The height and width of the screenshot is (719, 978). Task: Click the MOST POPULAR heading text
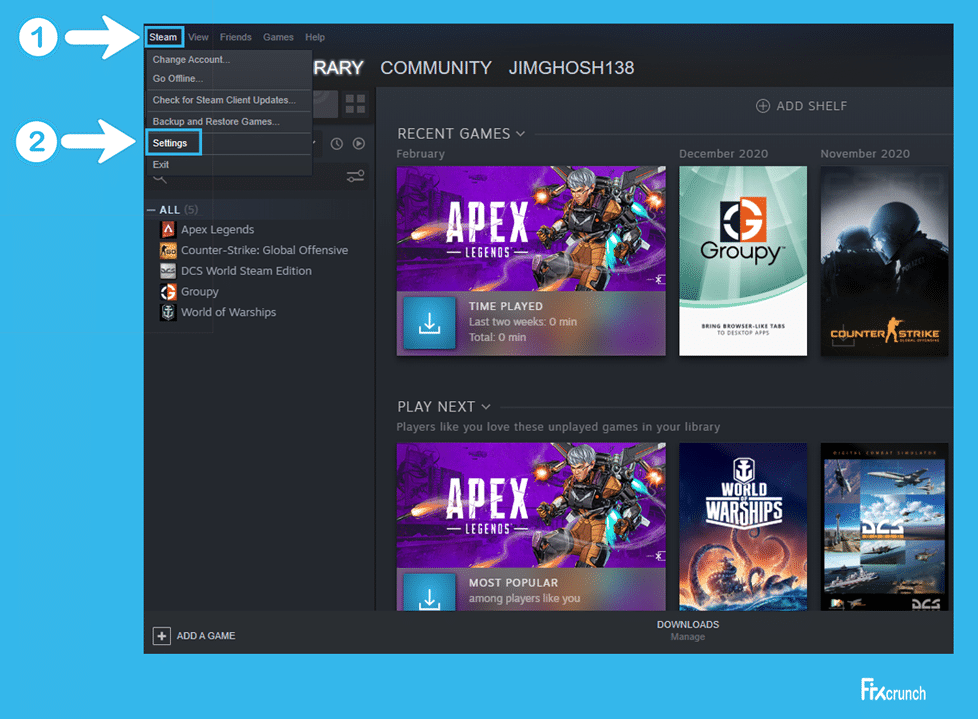click(513, 583)
